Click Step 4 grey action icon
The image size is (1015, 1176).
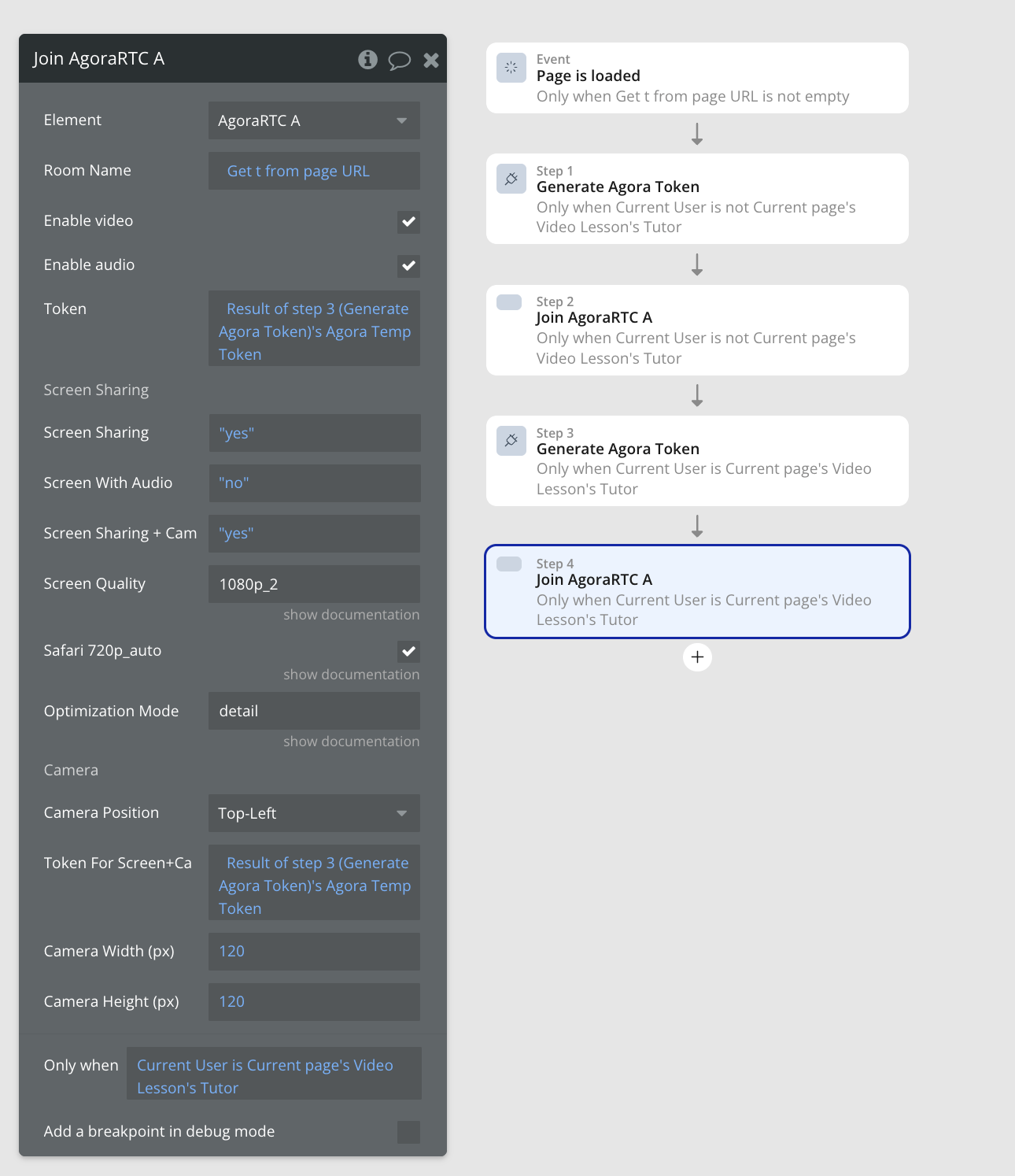tap(509, 564)
